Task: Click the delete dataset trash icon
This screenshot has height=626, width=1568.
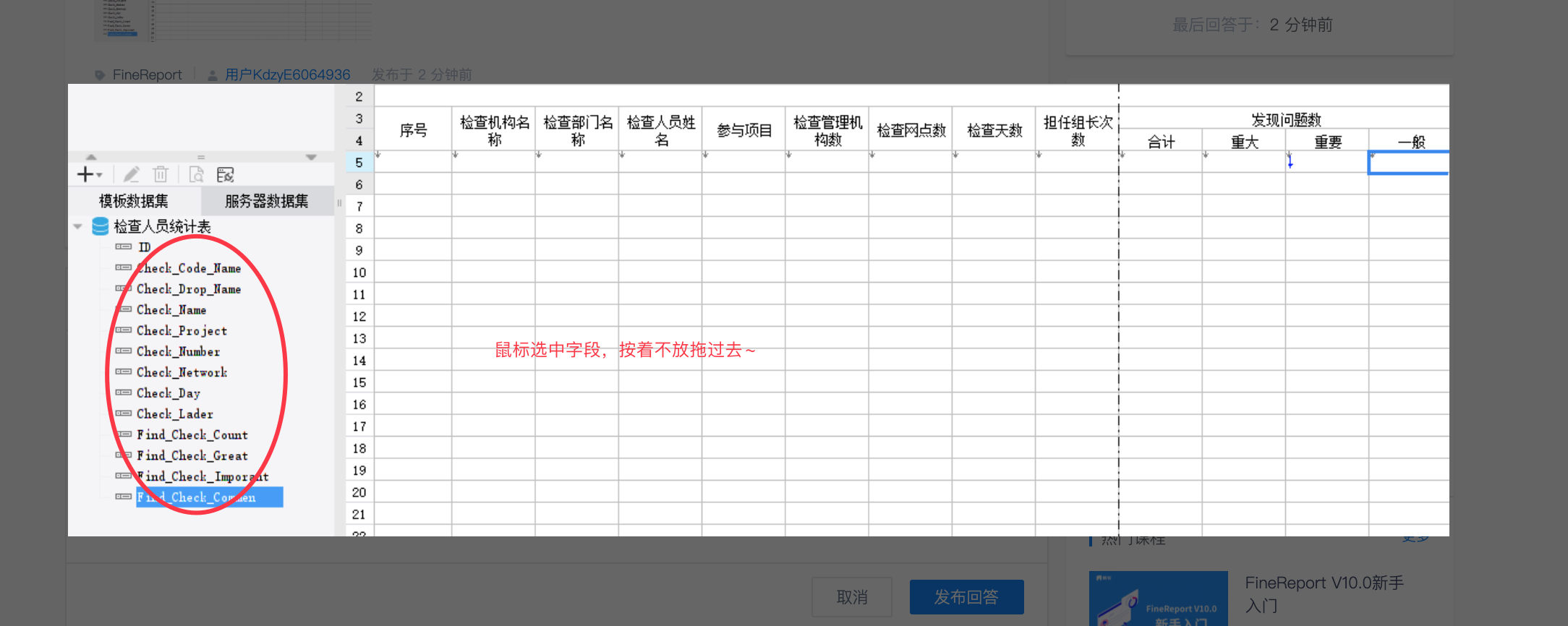Action: tap(161, 174)
